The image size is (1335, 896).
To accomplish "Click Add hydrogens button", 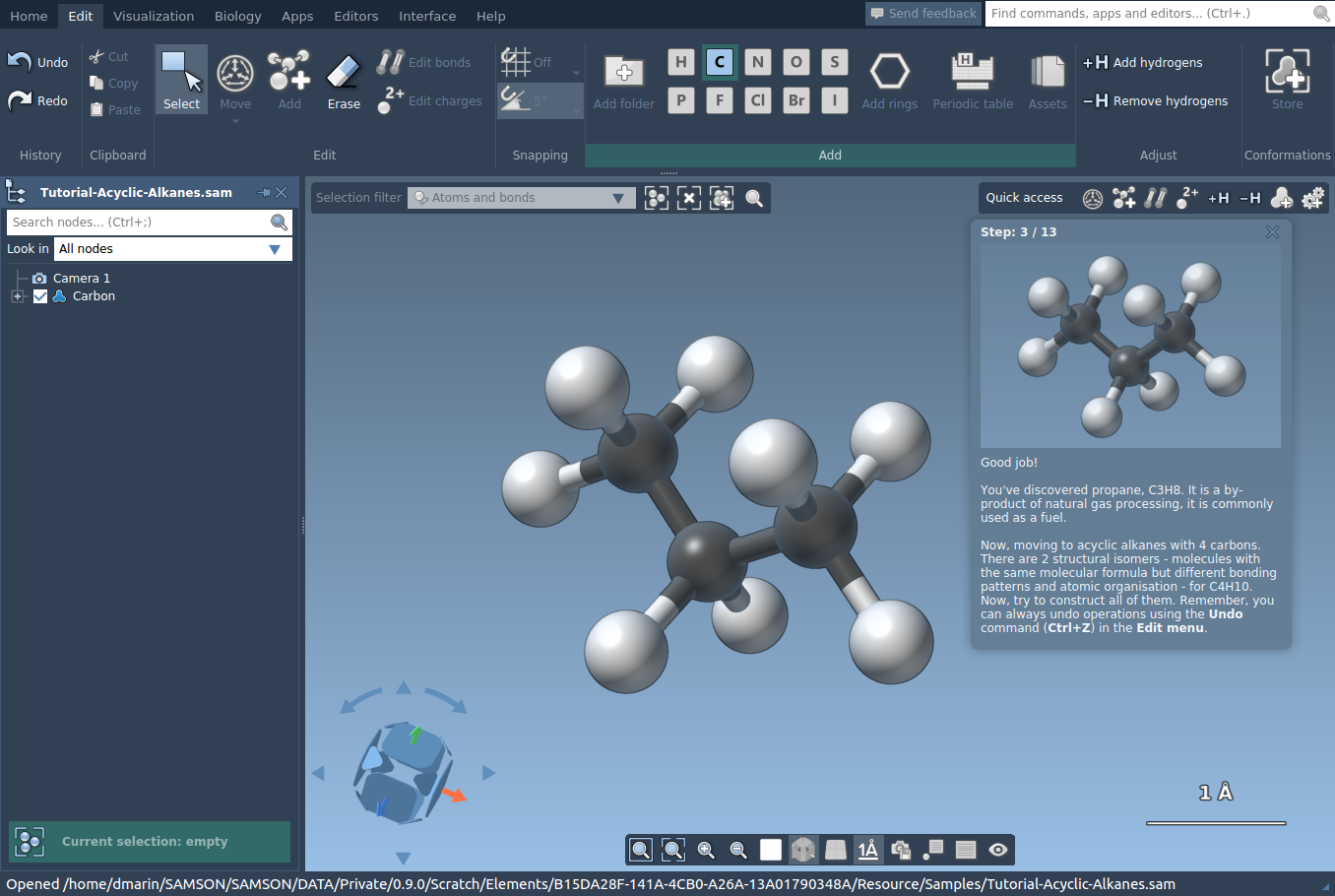I will (x=1143, y=62).
